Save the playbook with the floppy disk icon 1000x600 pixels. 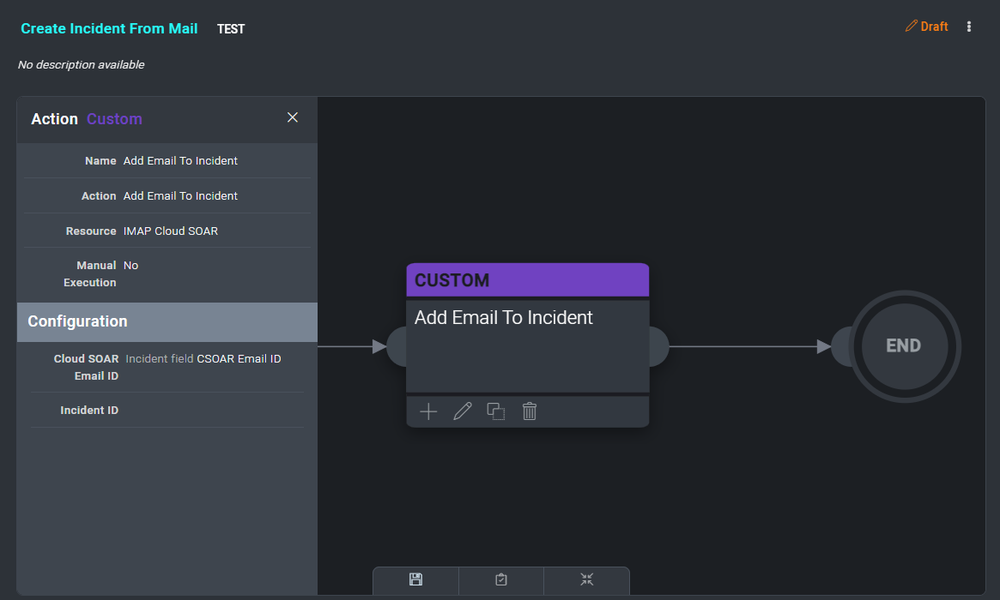pos(416,580)
